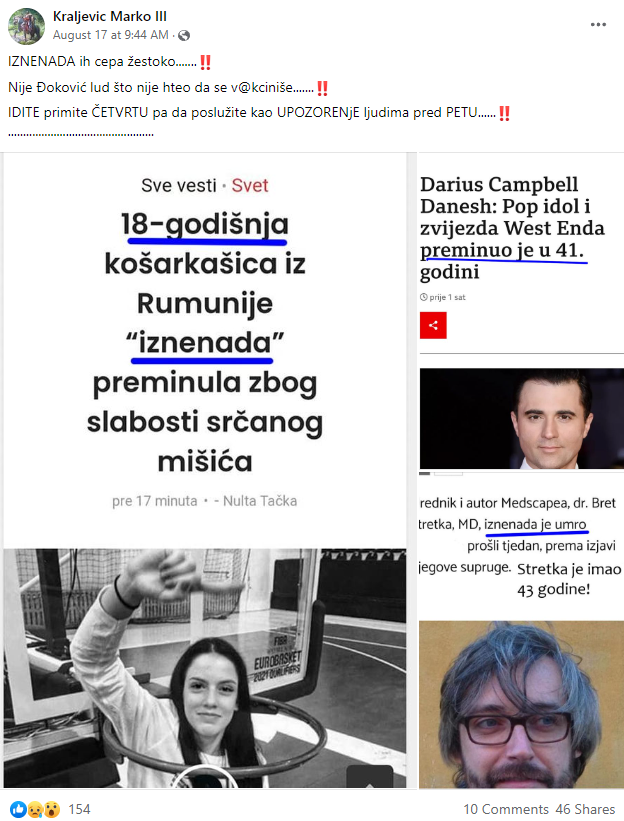Open the Romanian basketball player photo
Viewport: 624px width, 821px height.
point(205,668)
